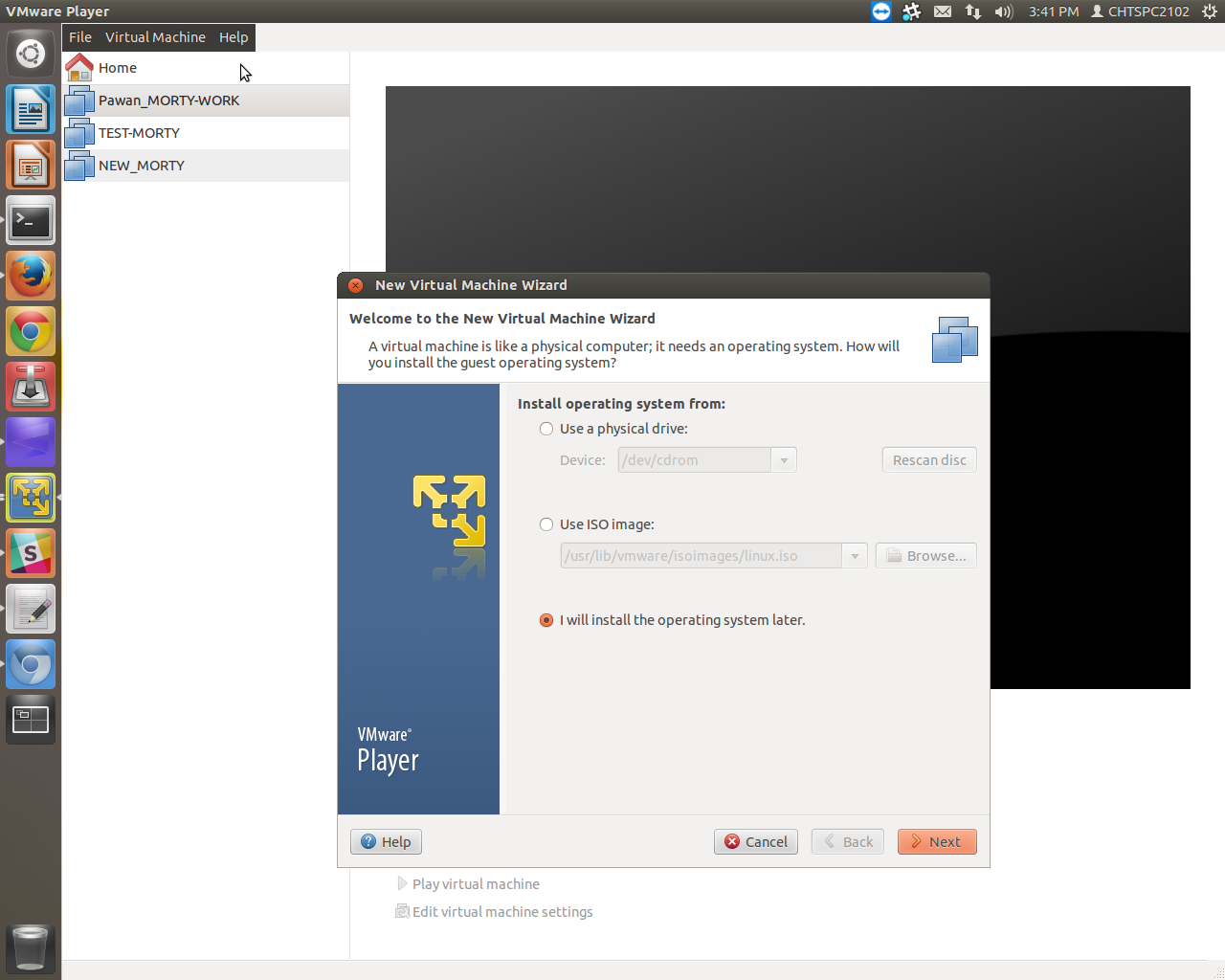Click the ISO image path field

click(701, 556)
